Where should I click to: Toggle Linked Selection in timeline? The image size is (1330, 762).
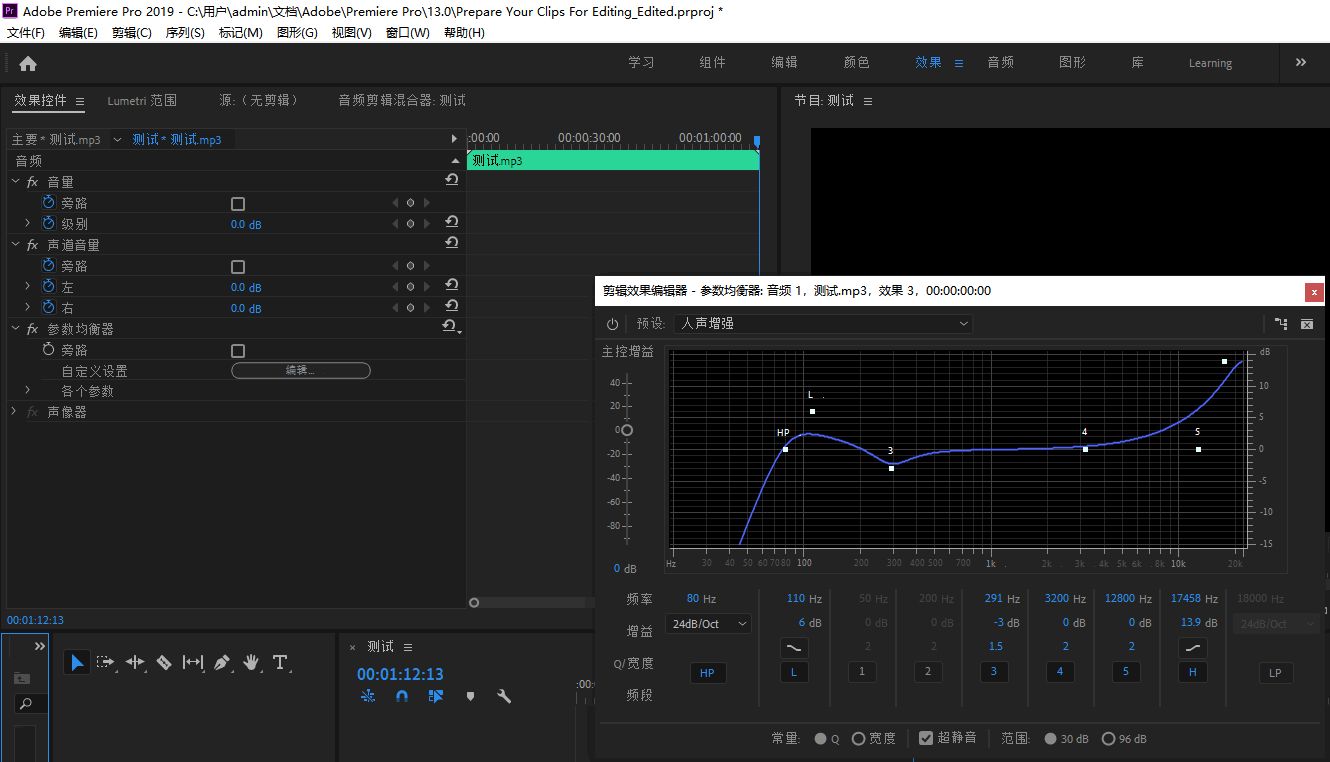pyautogui.click(x=435, y=696)
